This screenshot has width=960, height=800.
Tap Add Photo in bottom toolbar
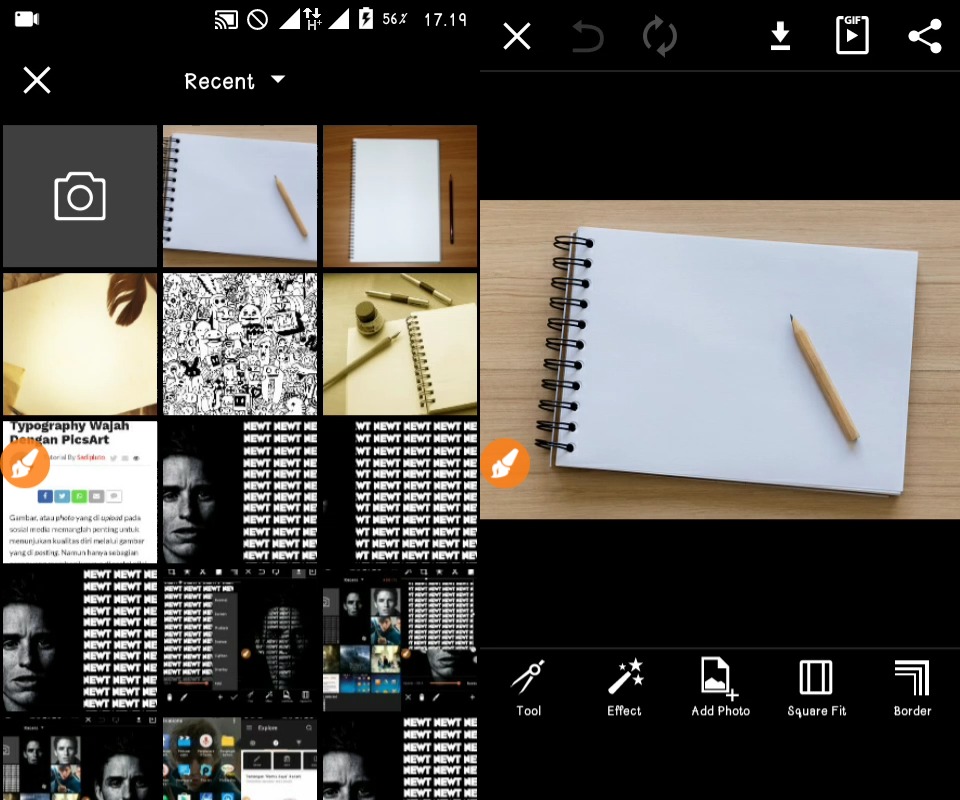coord(720,688)
